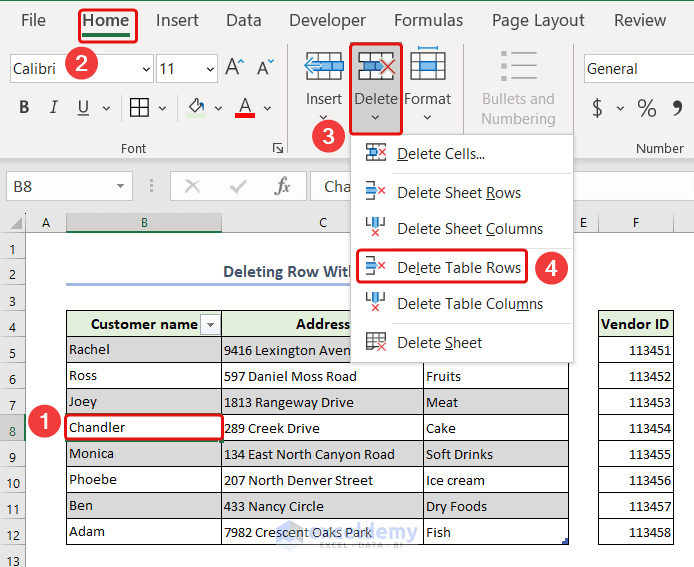This screenshot has width=694, height=567.
Task: Click the Insert Function fx icon
Action: click(x=283, y=186)
